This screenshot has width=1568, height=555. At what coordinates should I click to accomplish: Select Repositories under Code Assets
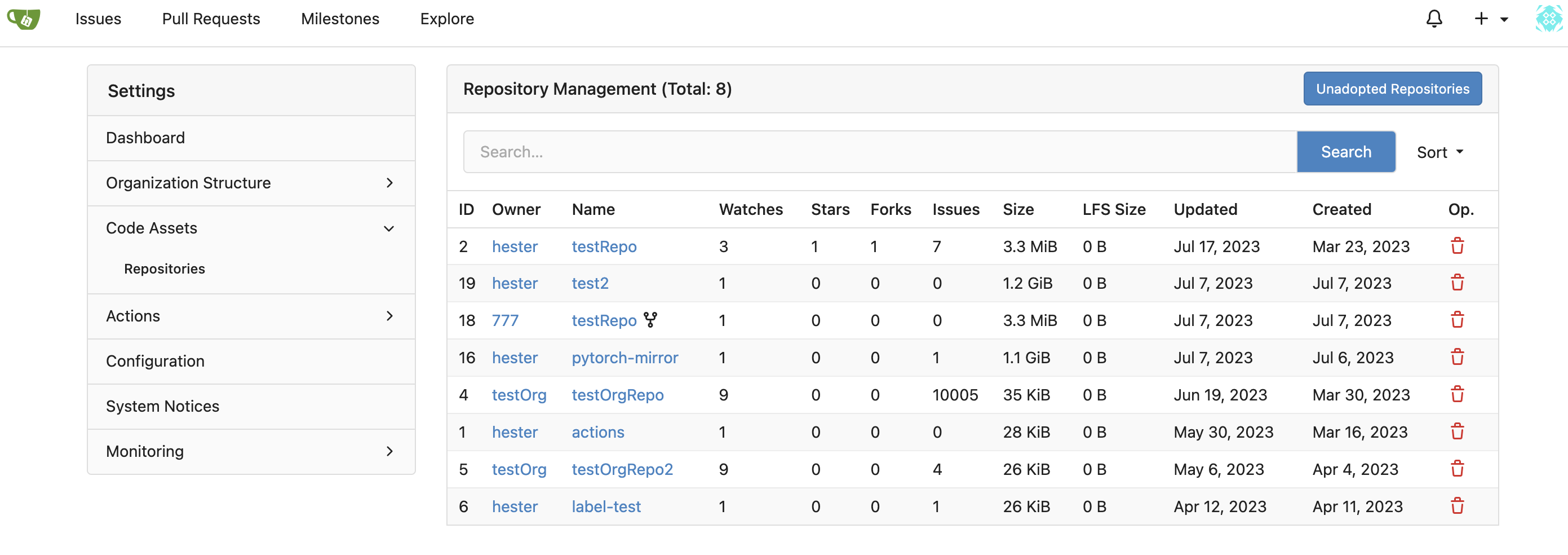point(165,268)
